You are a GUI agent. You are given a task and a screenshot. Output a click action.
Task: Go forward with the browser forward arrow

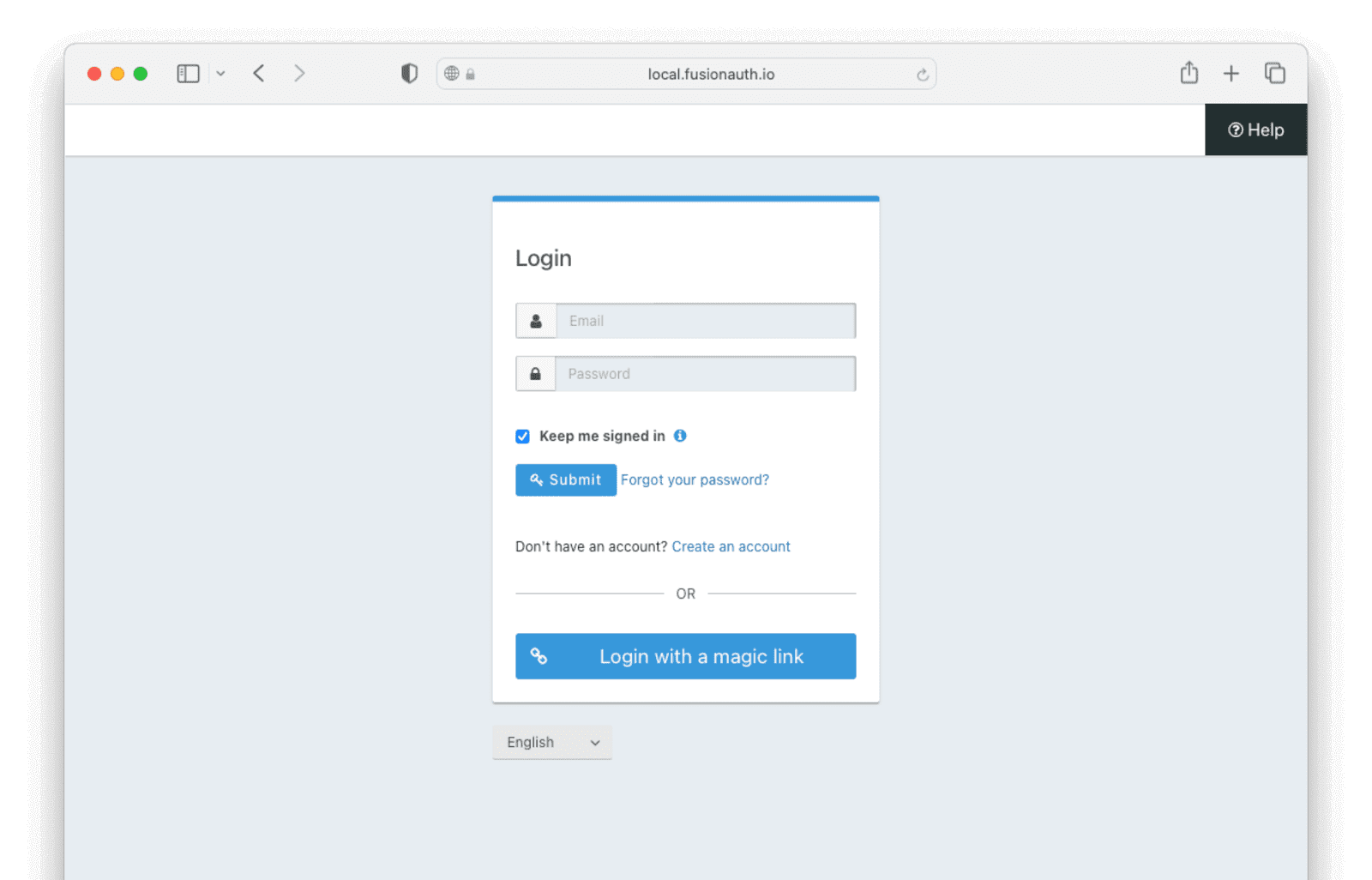pos(299,74)
